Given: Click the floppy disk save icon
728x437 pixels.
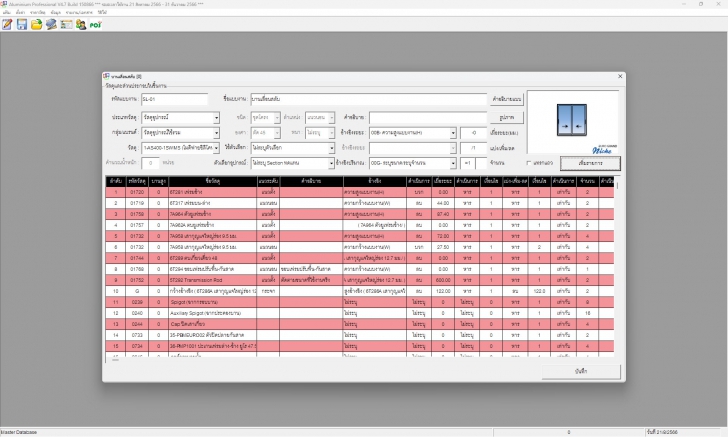Looking at the screenshot, I should [x=22, y=25].
